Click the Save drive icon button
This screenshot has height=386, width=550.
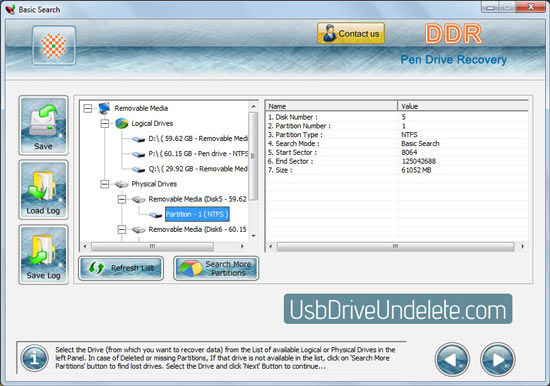(x=43, y=125)
